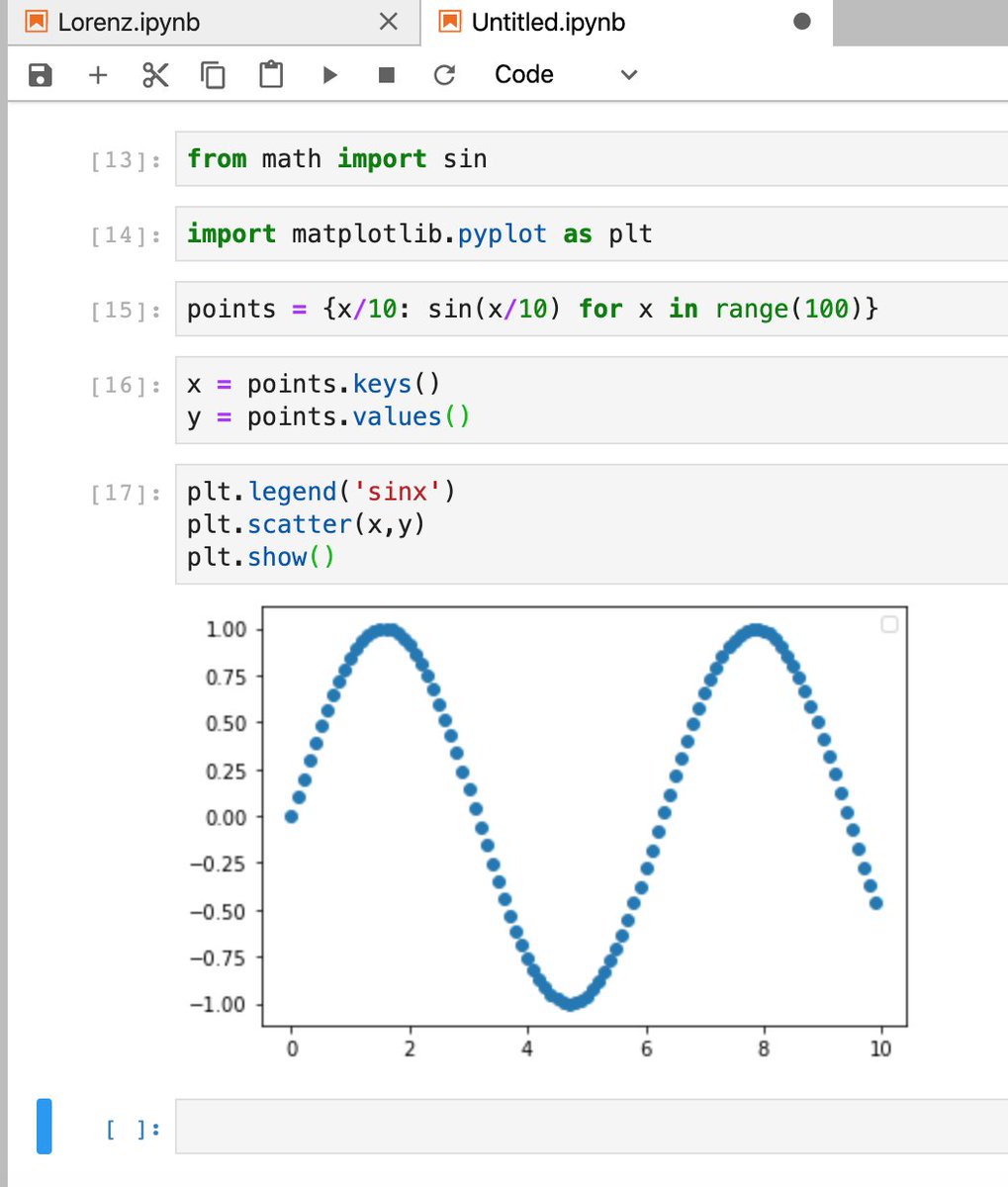Restart the kernel with the circular arrow icon

pos(444,75)
